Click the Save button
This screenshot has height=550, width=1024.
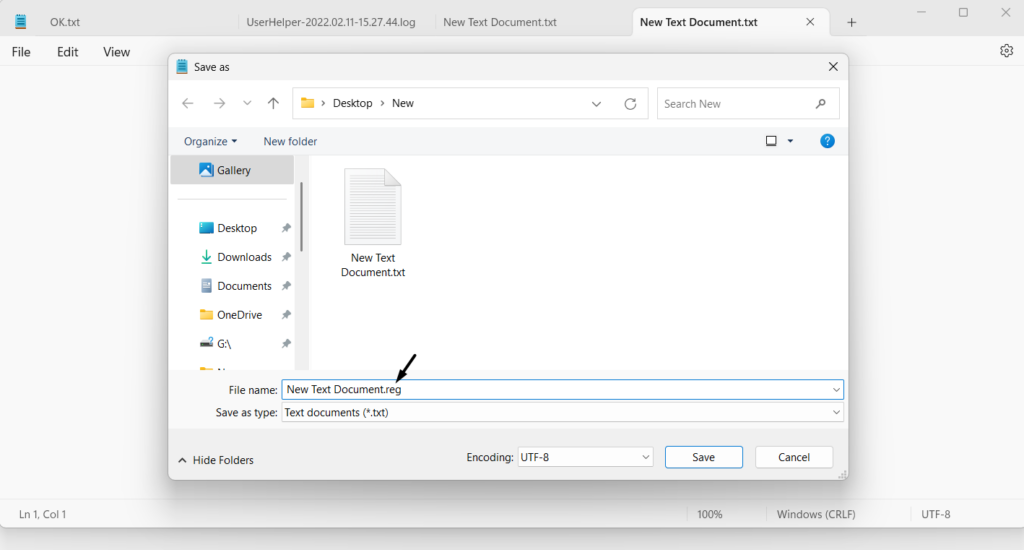(x=703, y=457)
